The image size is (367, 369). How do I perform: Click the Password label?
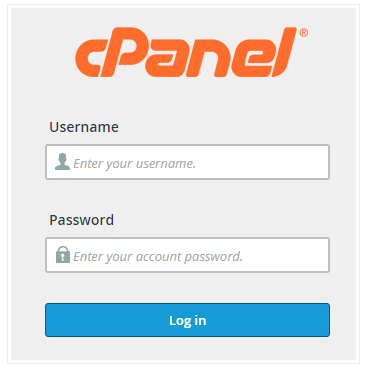(x=82, y=220)
